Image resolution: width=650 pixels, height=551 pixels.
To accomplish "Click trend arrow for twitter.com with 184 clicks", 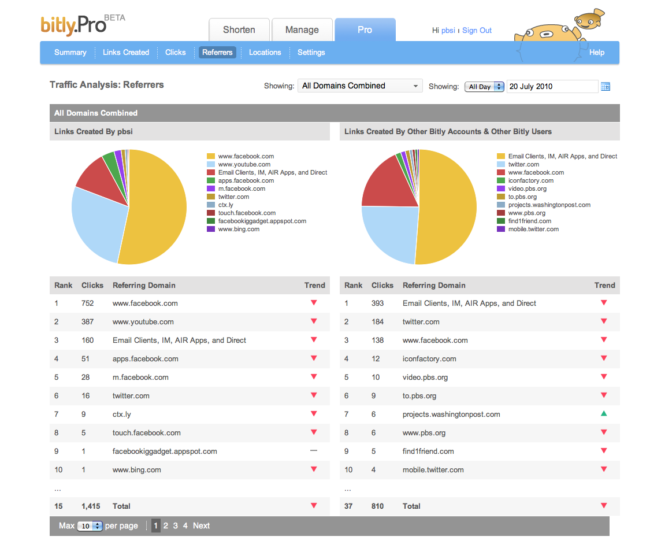I will click(x=604, y=321).
